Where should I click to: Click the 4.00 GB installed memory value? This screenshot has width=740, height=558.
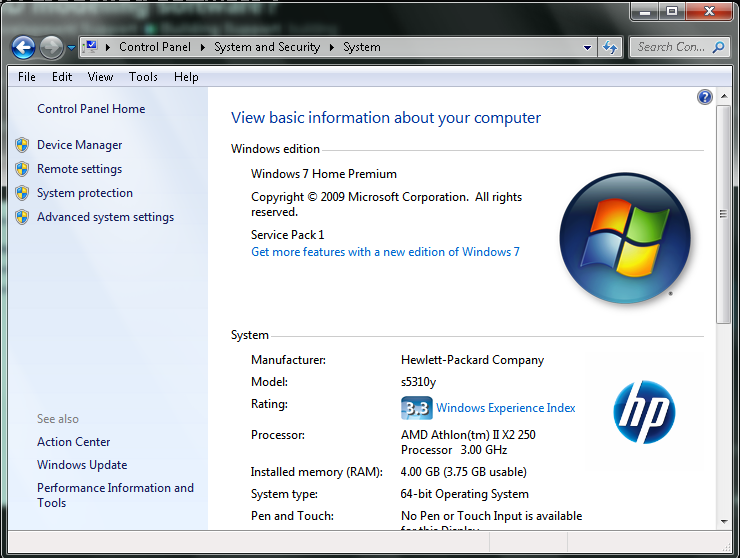(463, 472)
